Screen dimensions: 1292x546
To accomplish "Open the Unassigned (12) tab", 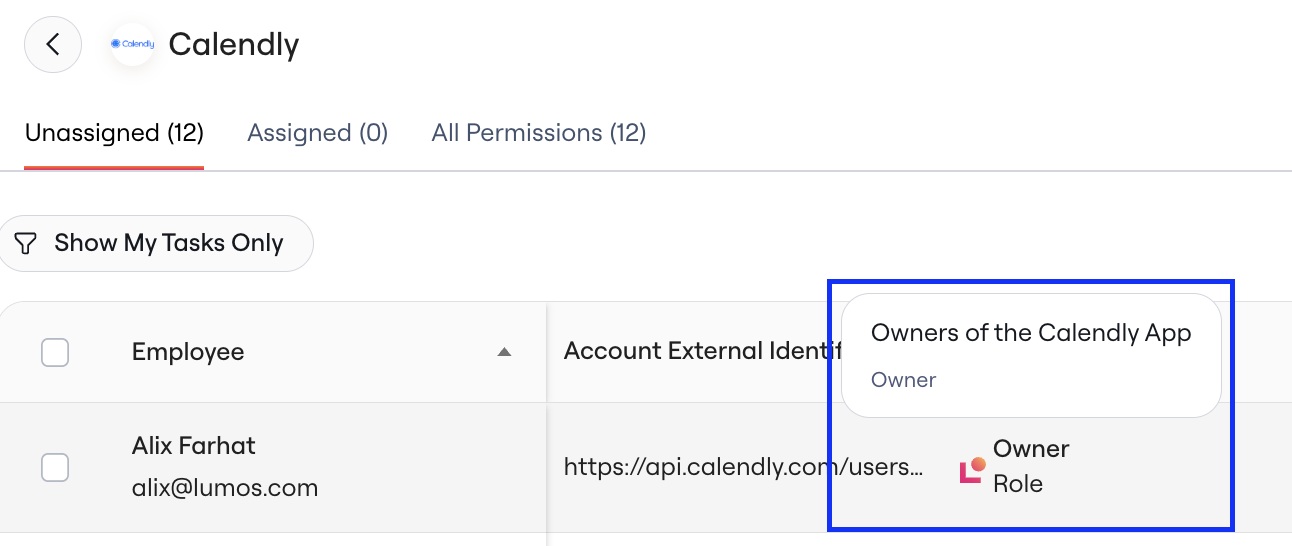I will [x=114, y=133].
